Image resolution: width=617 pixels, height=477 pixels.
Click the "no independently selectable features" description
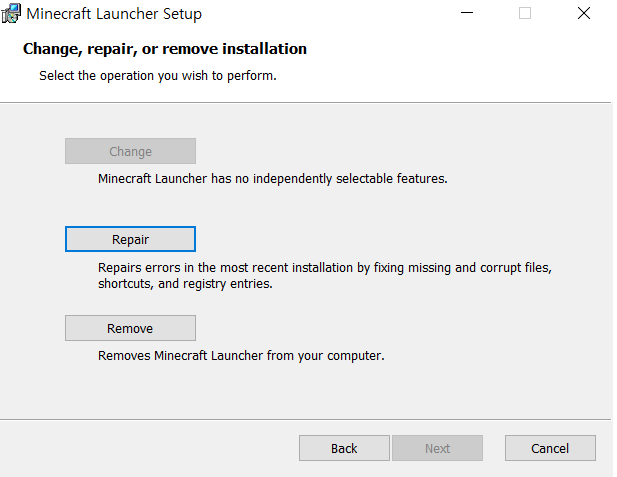(272, 180)
